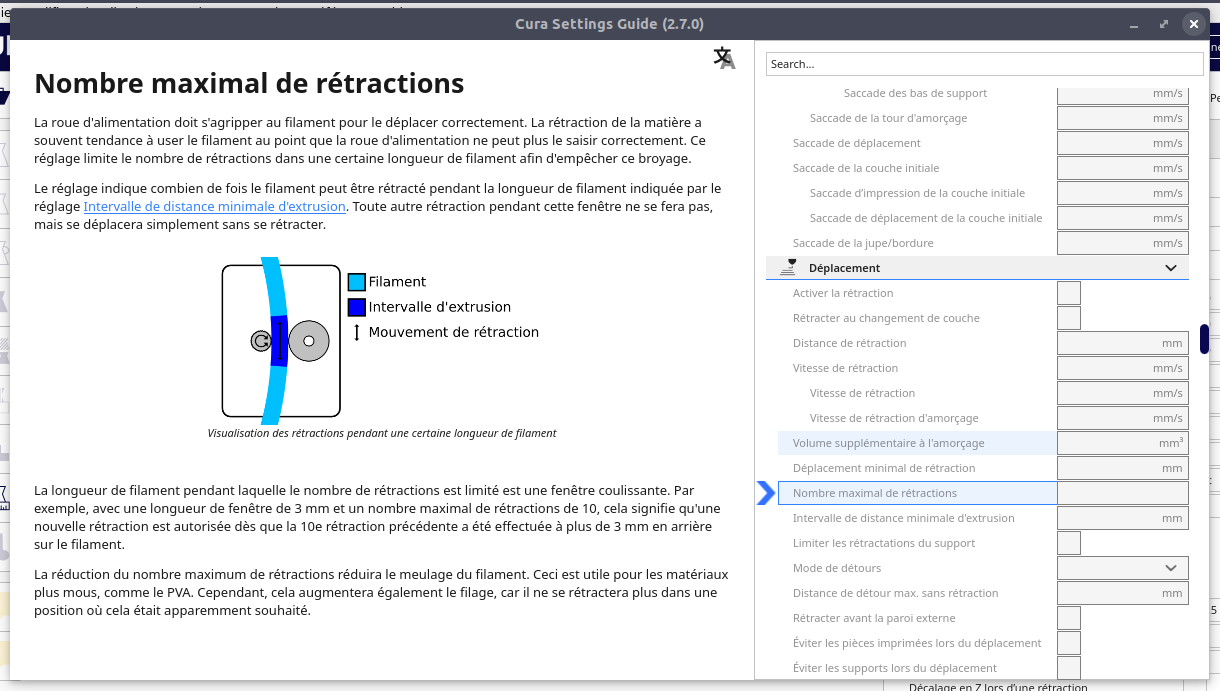Click the settings list scrollbar handle
This screenshot has height=691, width=1220.
[x=1205, y=339]
